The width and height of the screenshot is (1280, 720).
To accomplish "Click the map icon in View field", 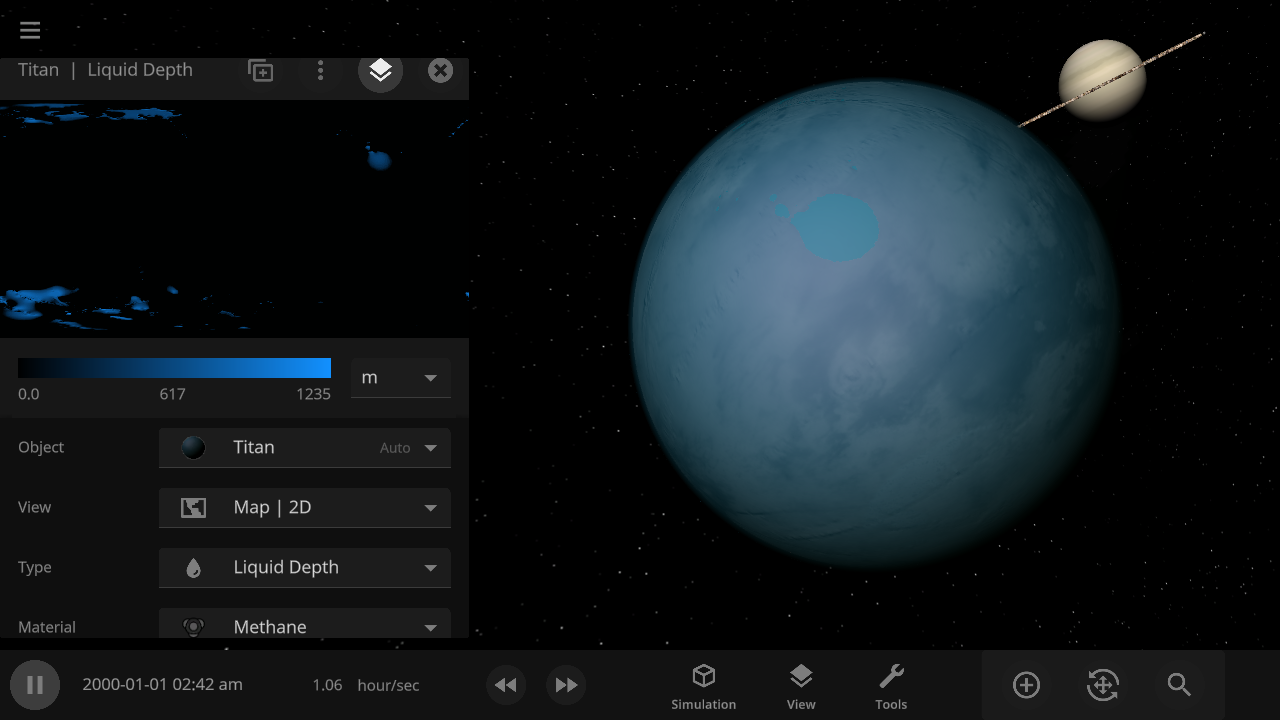I will click(x=193, y=508).
